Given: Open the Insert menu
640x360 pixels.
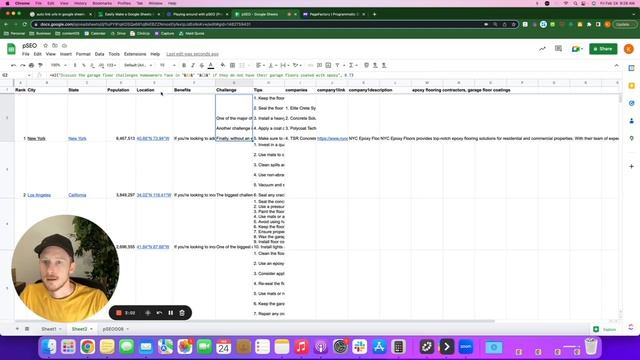Looking at the screenshot, I should pos(66,54).
